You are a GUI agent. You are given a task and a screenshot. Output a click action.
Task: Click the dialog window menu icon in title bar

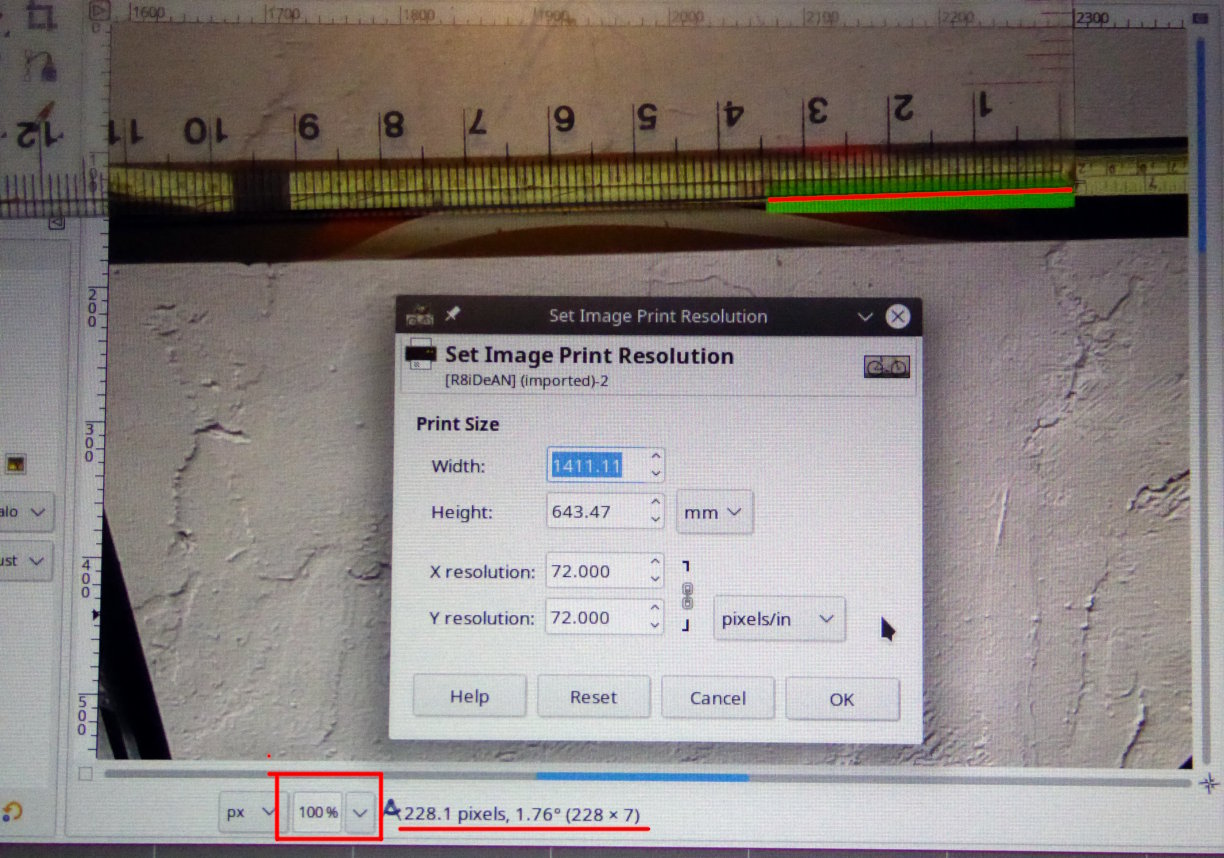pos(419,315)
